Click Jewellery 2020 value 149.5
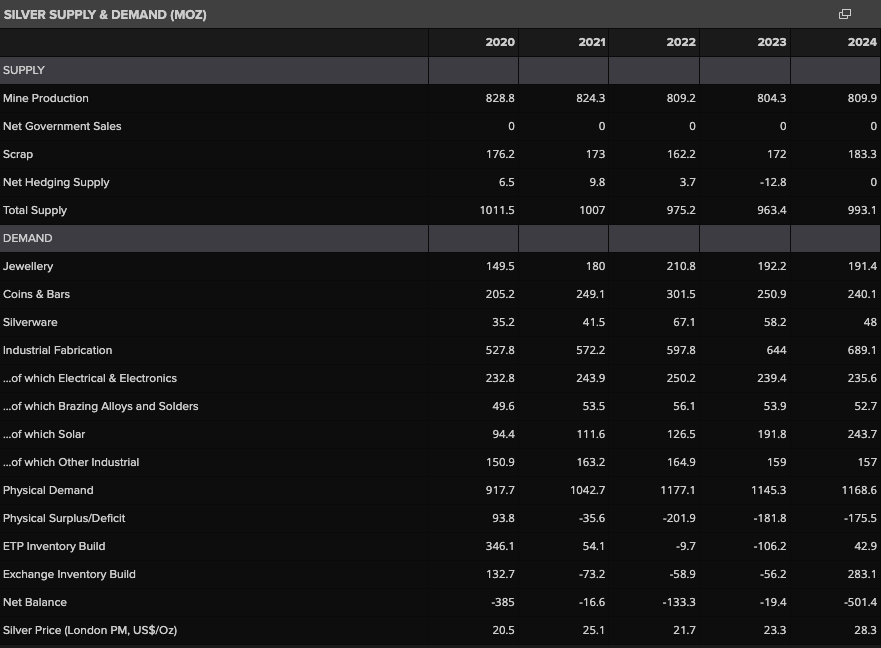This screenshot has width=881, height=648. point(500,266)
